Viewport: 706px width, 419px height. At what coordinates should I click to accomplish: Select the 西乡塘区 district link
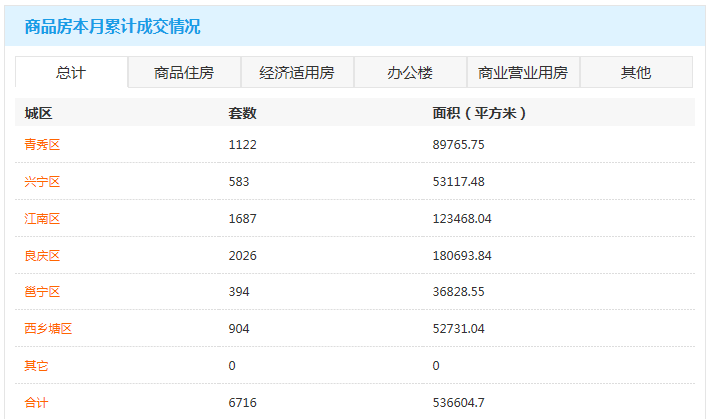pos(49,329)
